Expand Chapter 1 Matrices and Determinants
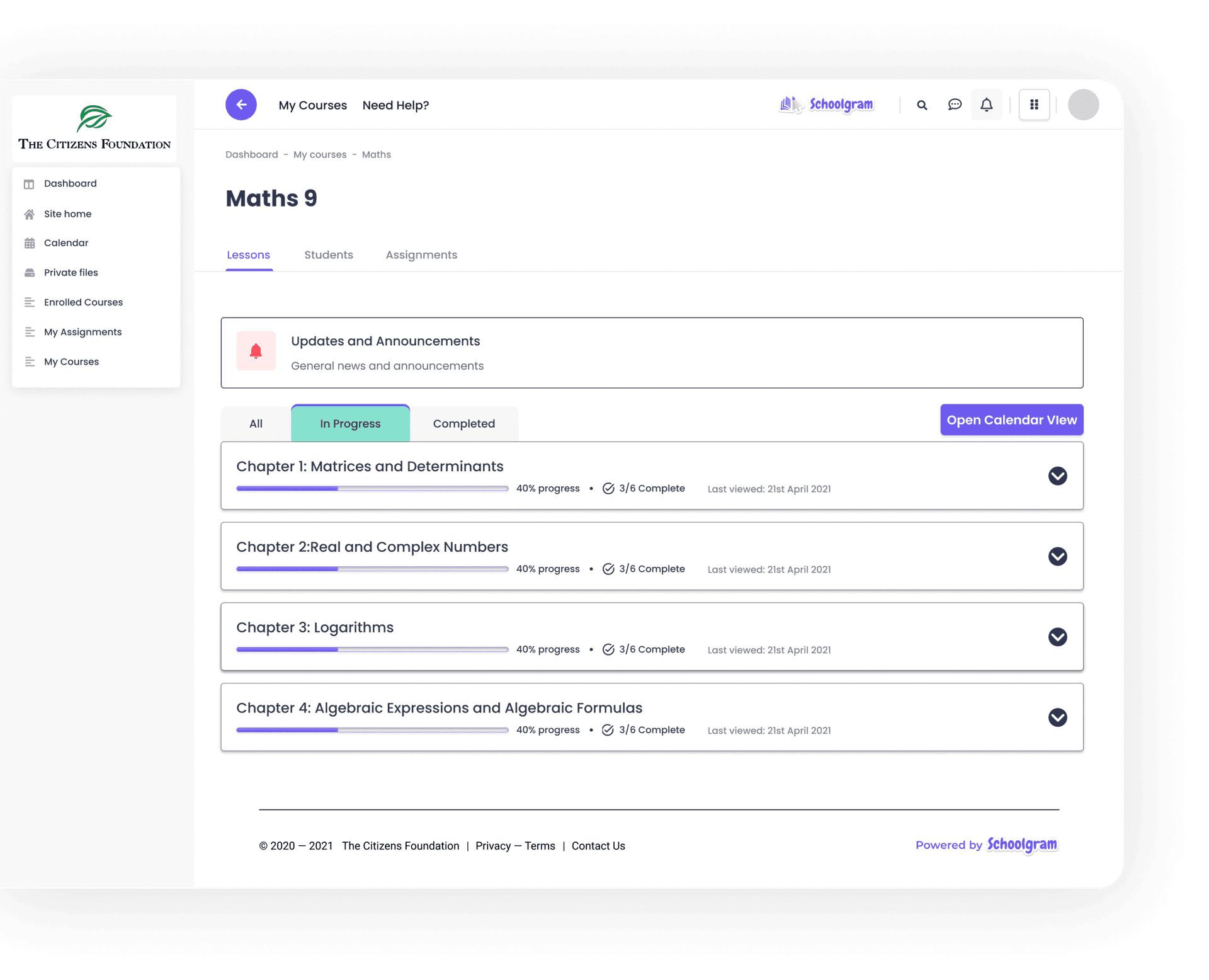This screenshot has height=980, width=1209. coord(1057,476)
